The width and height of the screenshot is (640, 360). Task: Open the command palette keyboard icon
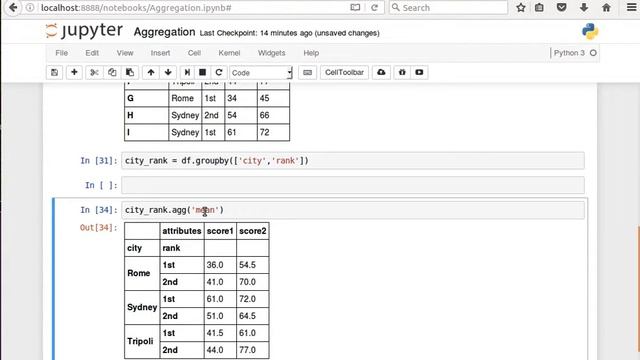[x=307, y=73]
